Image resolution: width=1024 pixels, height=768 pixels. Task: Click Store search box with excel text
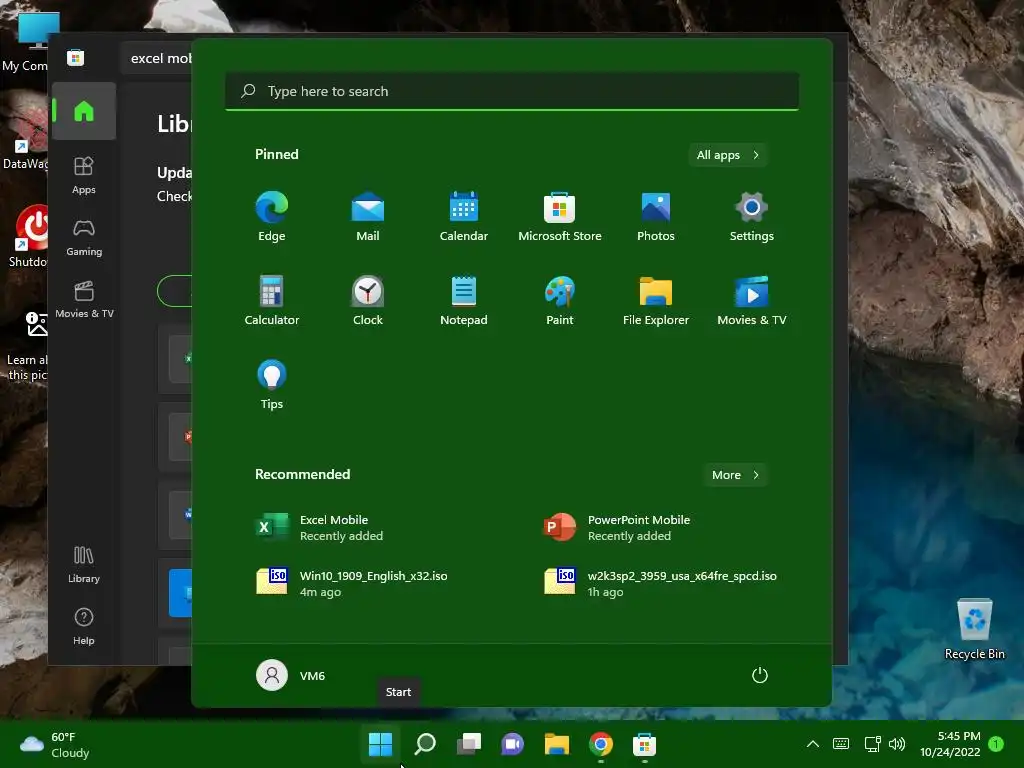pos(157,58)
